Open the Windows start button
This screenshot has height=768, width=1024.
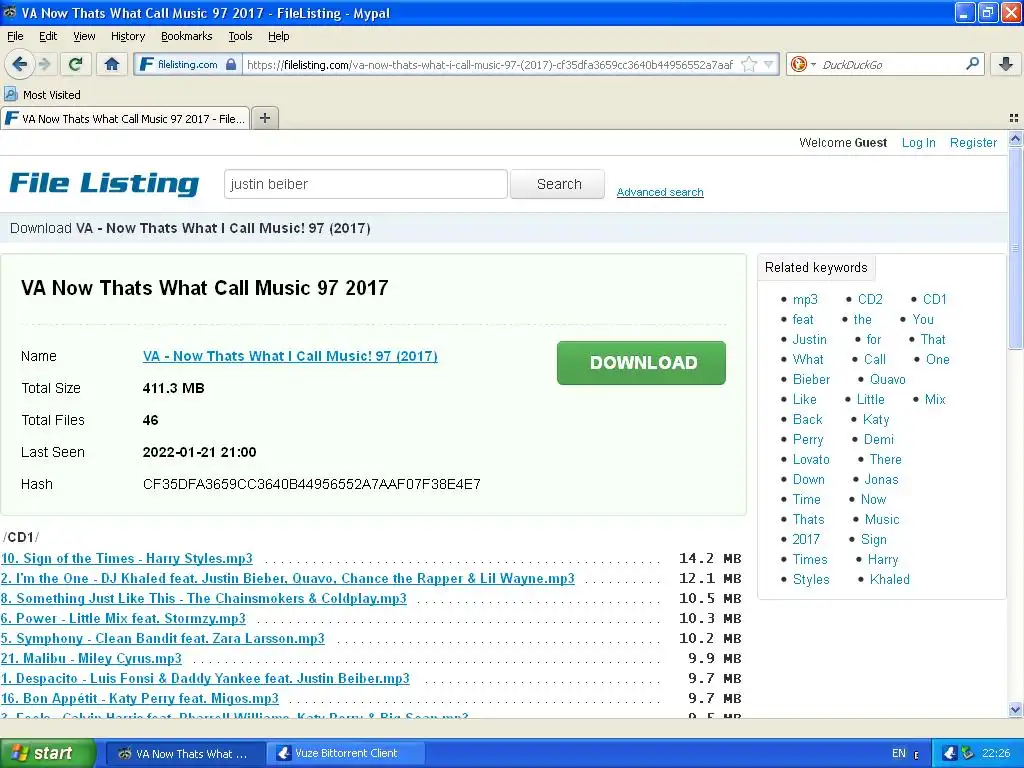click(x=48, y=753)
